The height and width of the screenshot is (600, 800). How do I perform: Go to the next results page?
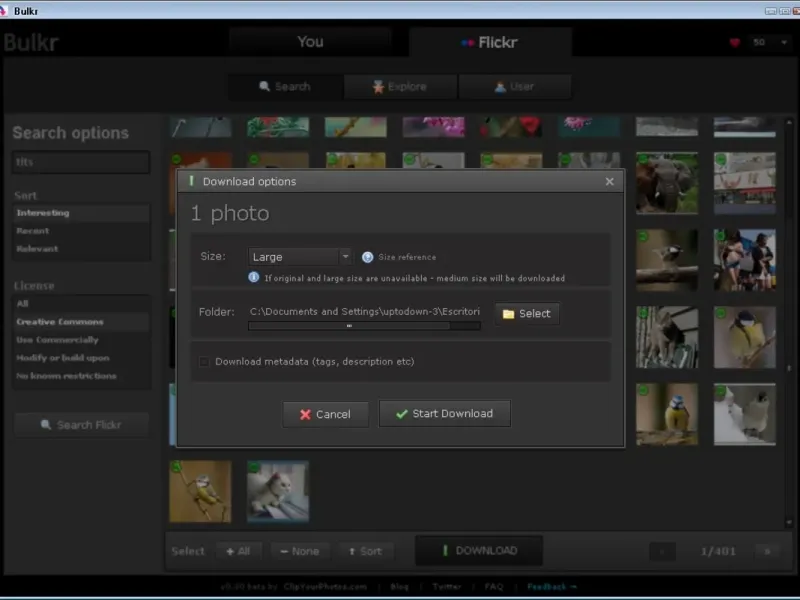[767, 552]
